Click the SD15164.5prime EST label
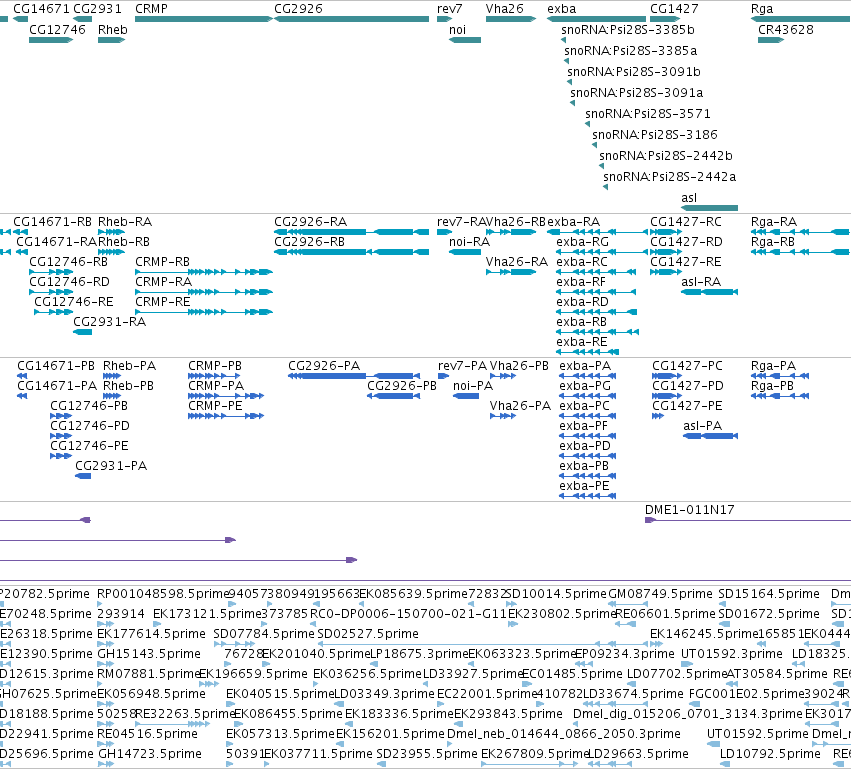851x769 pixels. pyautogui.click(x=769, y=594)
